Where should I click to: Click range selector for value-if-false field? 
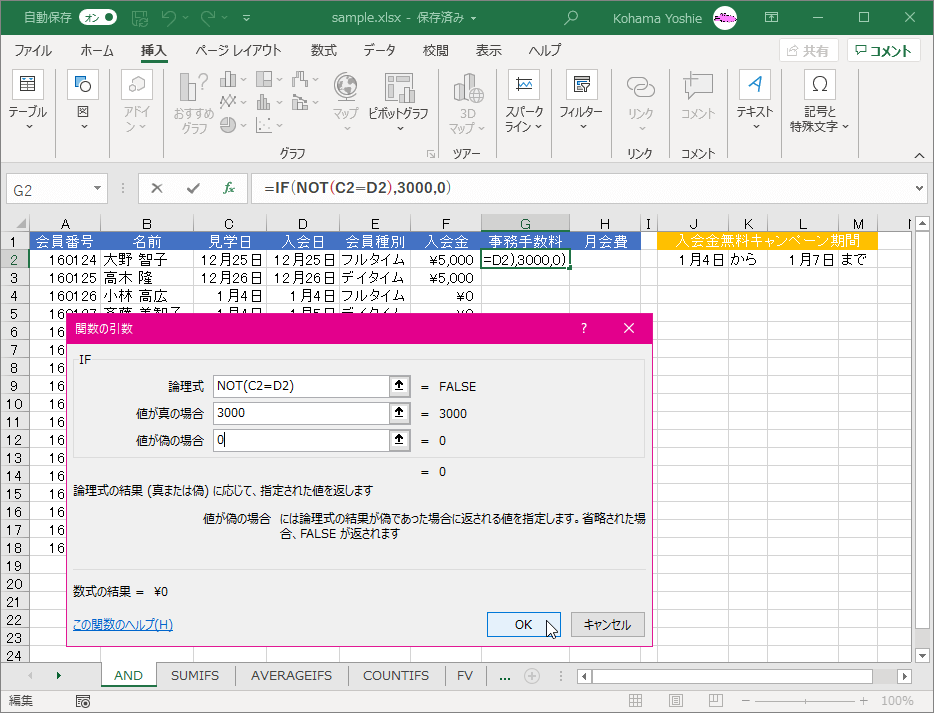(x=400, y=440)
